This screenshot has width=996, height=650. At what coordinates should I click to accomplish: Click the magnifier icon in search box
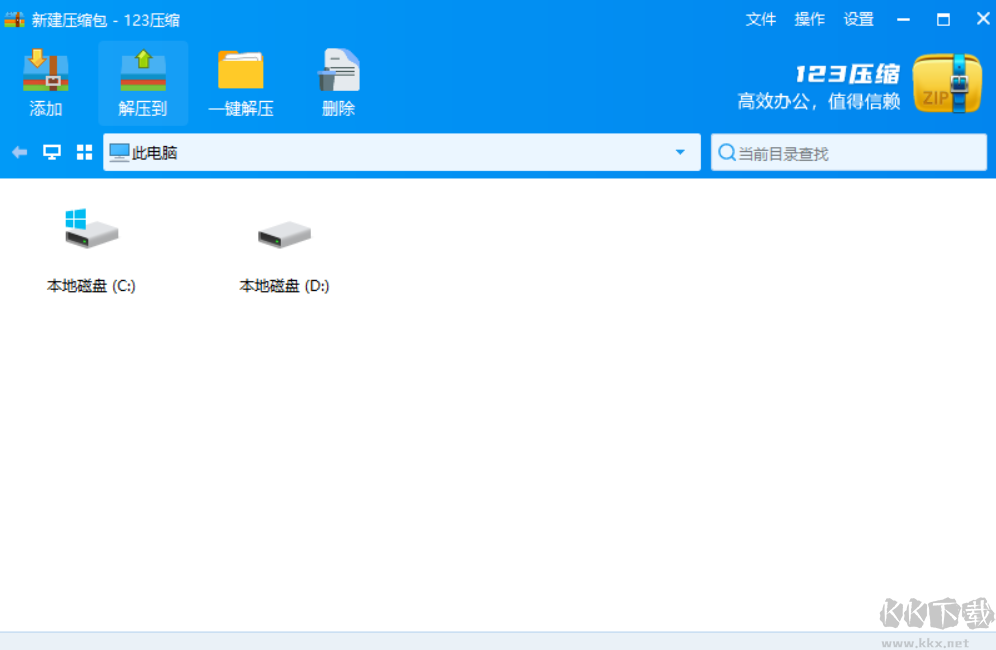point(726,152)
